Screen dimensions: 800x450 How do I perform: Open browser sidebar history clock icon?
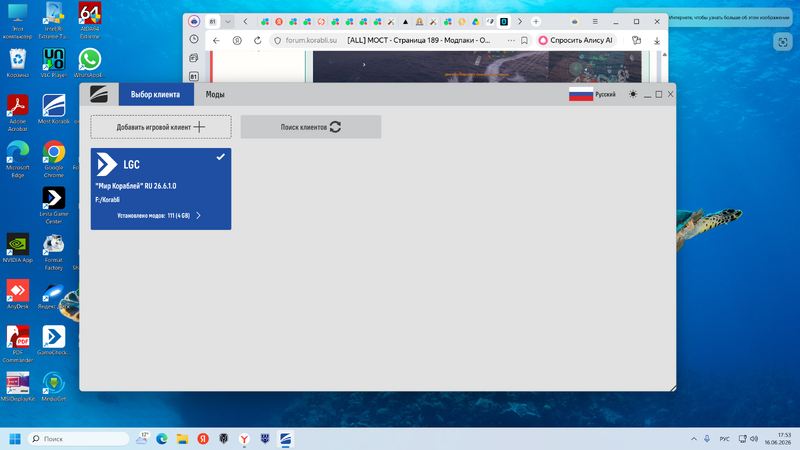pos(194,39)
